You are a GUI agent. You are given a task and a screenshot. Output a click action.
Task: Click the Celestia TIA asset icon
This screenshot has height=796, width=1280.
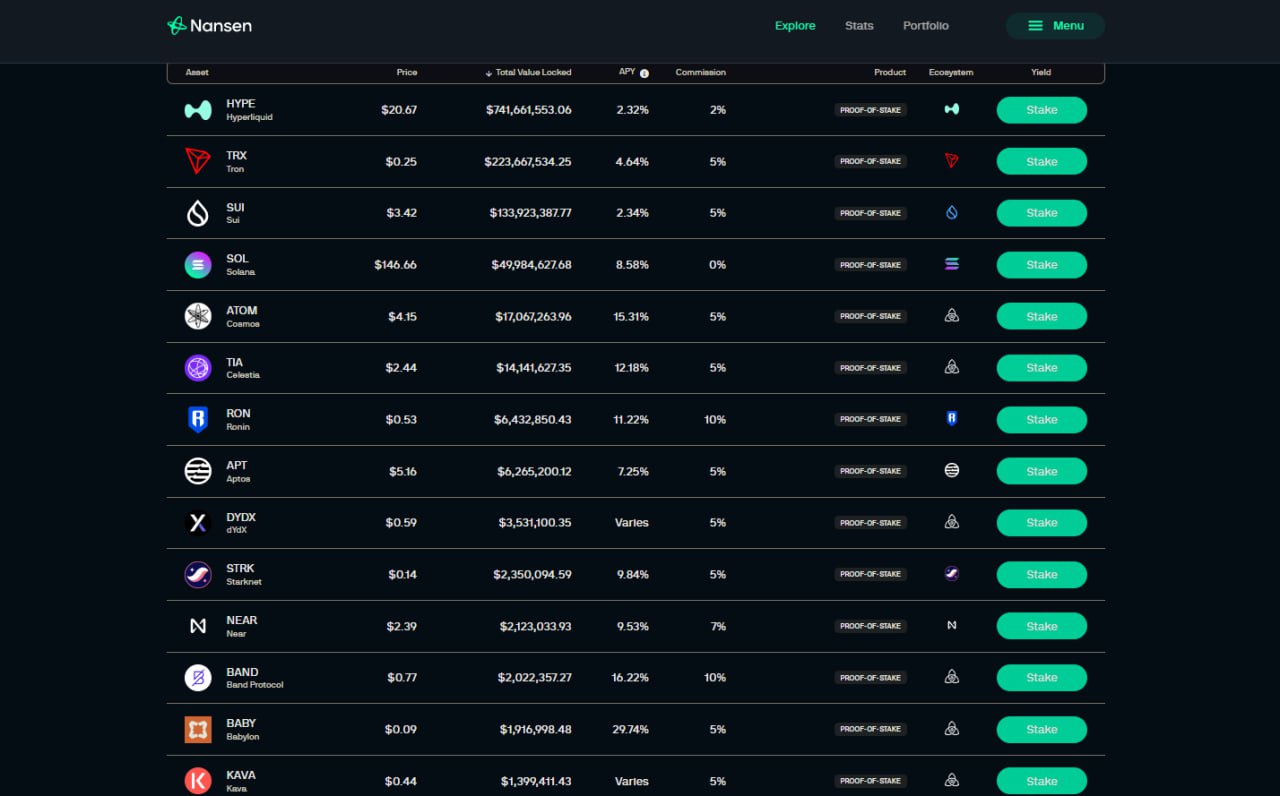point(198,368)
